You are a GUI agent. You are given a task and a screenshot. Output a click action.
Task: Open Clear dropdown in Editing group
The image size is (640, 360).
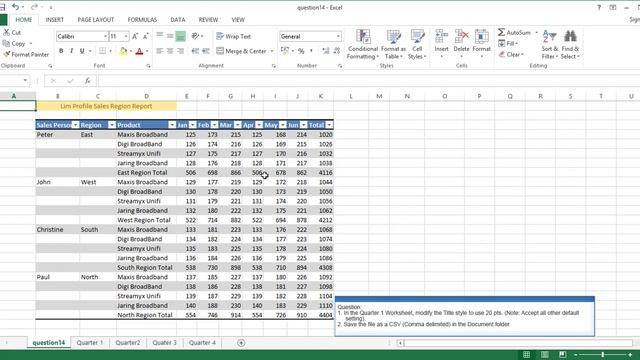click(511, 54)
